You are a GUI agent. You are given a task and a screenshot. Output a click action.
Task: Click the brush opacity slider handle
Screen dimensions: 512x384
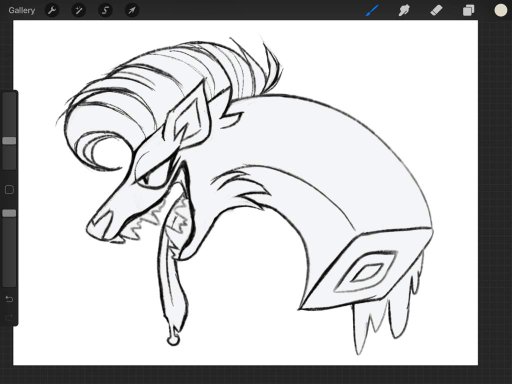click(x=9, y=213)
